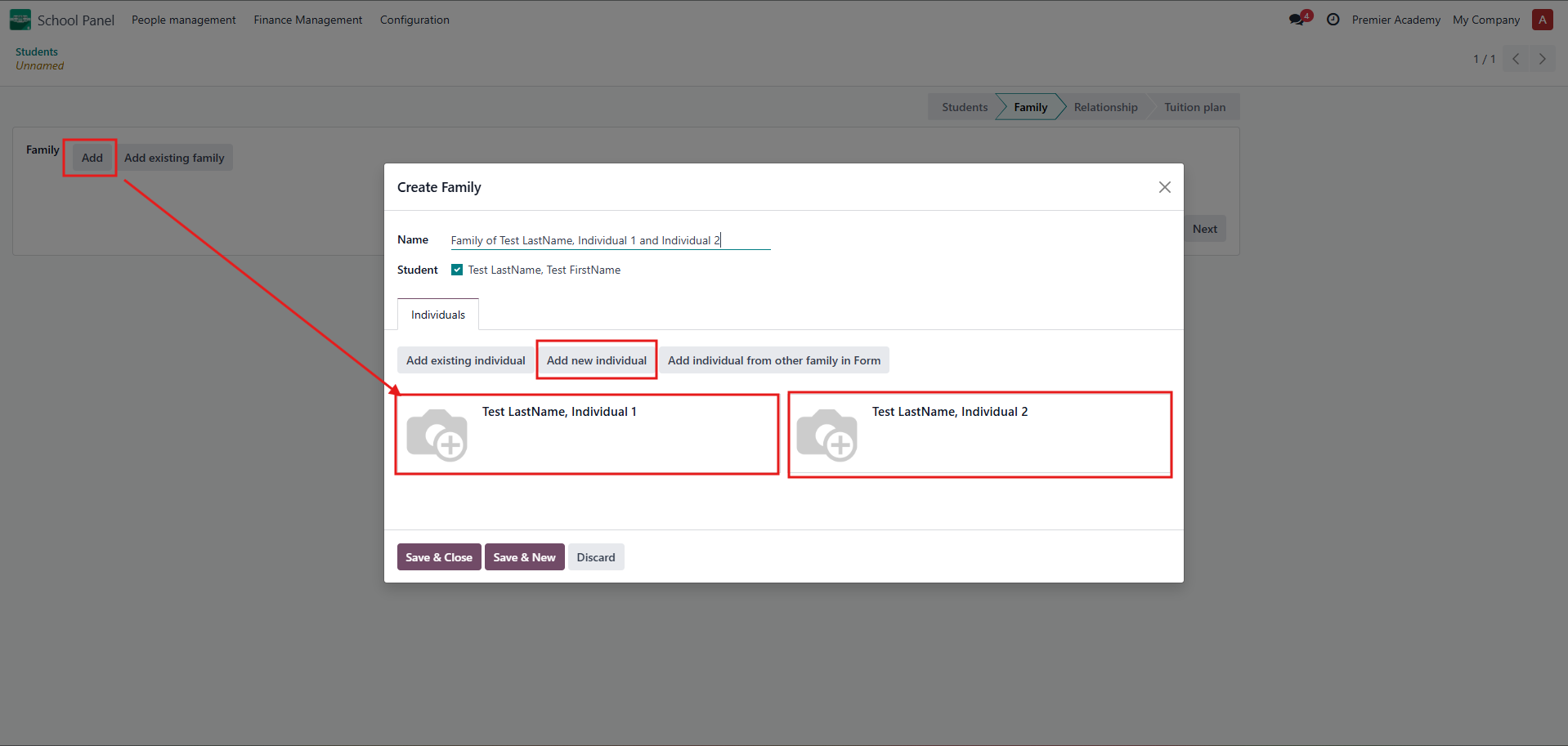Image resolution: width=1568 pixels, height=746 pixels.
Task: Expand the Finance Management menu
Action: 307,20
